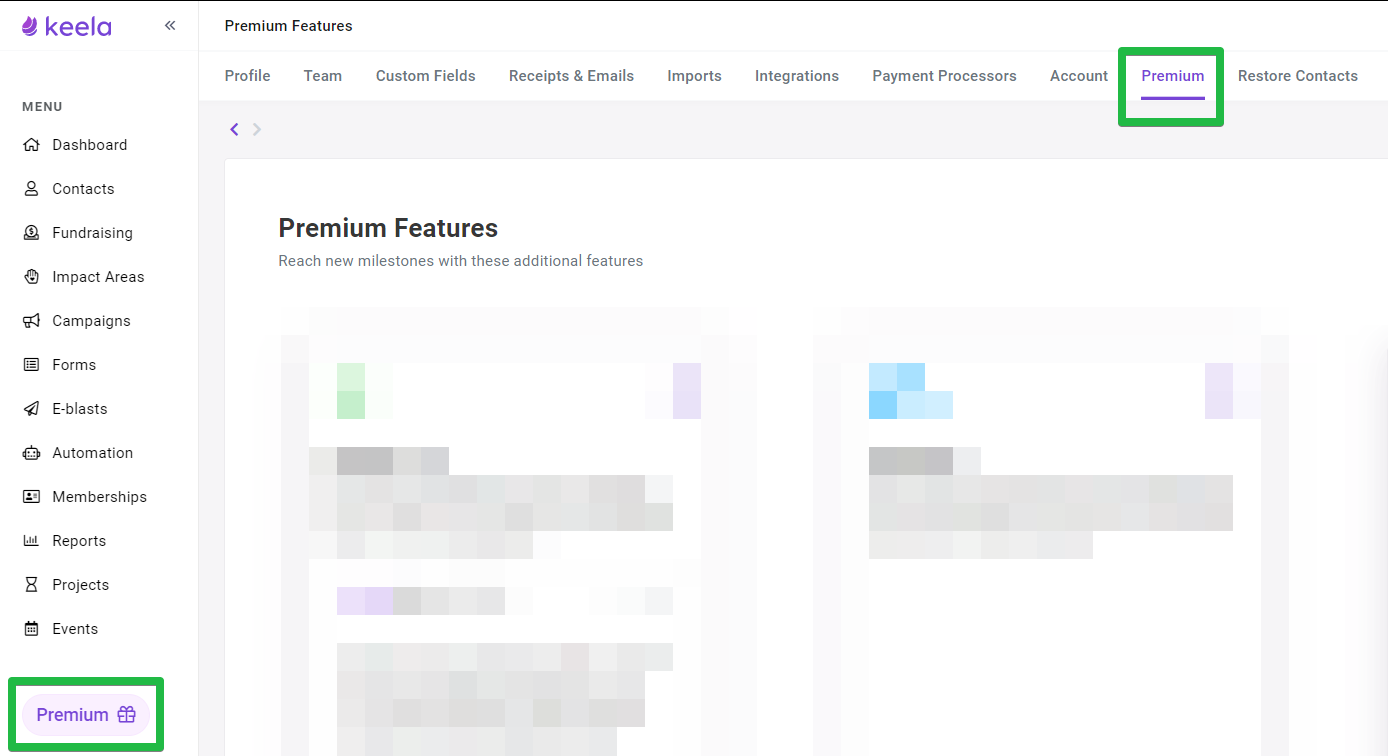Go back with the left arrow

pyautogui.click(x=234, y=129)
